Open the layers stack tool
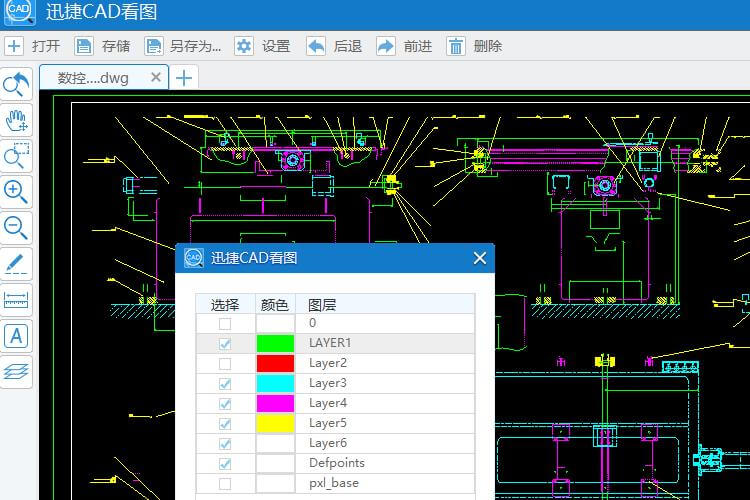This screenshot has width=750, height=500. pos(16,372)
